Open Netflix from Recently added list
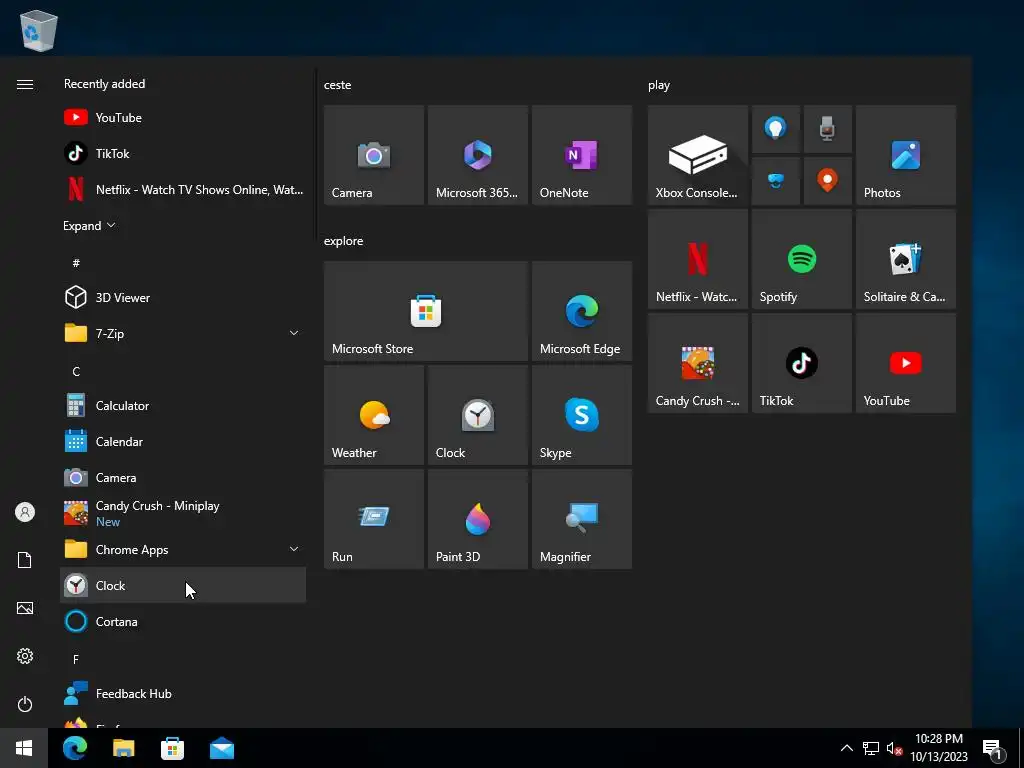Screen dimensions: 1024x768 coord(183,189)
